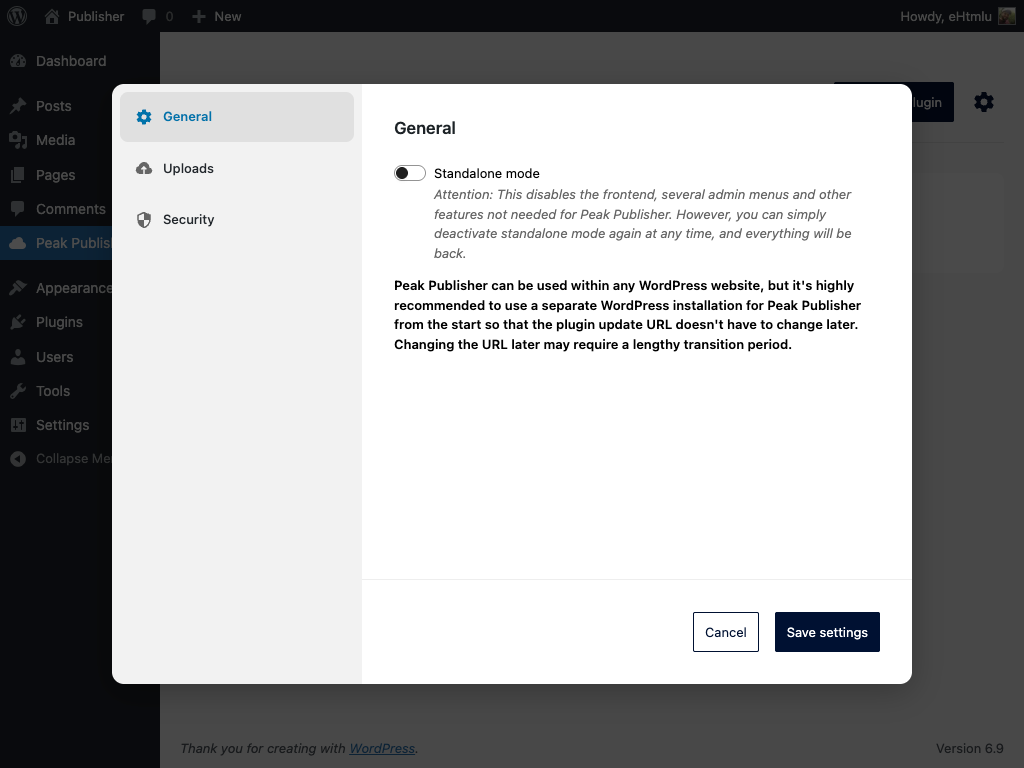Click the Appearance brush icon
Image resolution: width=1024 pixels, height=768 pixels.
18,288
